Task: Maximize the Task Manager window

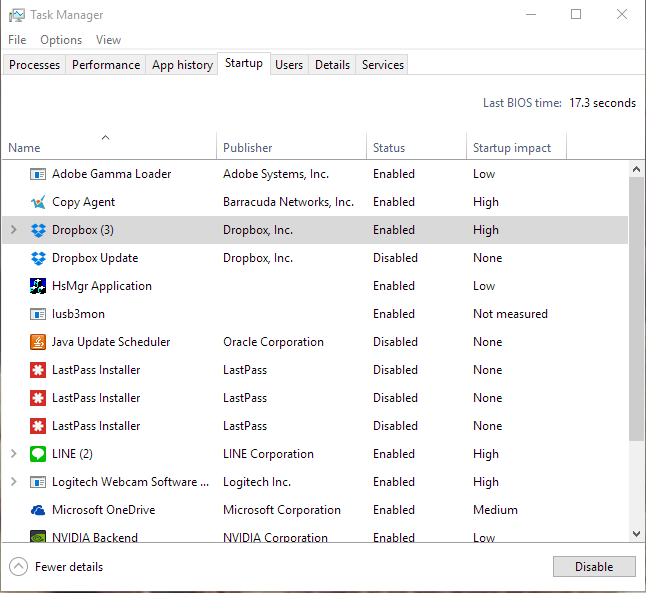Action: tap(576, 14)
